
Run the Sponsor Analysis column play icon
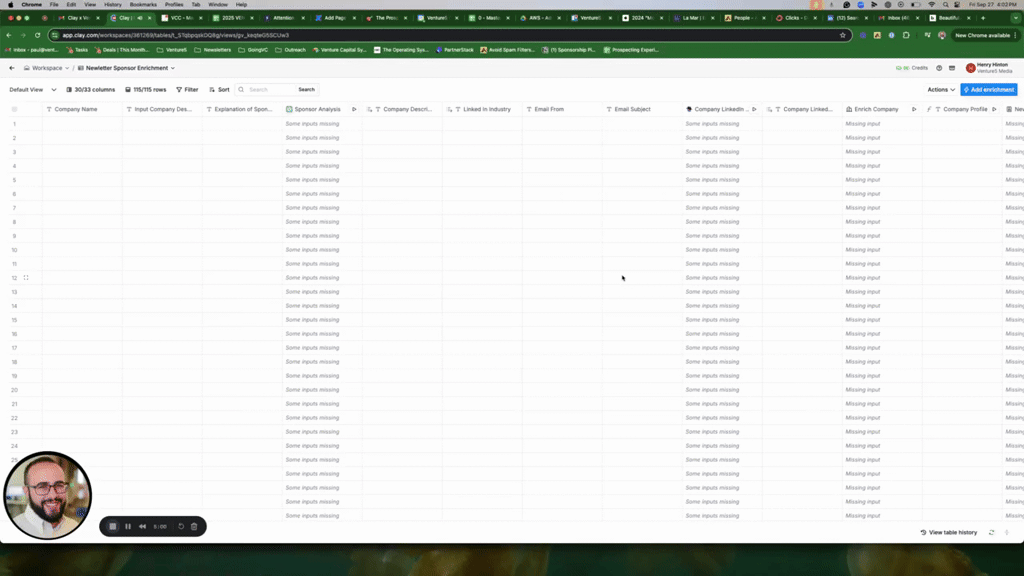354,109
